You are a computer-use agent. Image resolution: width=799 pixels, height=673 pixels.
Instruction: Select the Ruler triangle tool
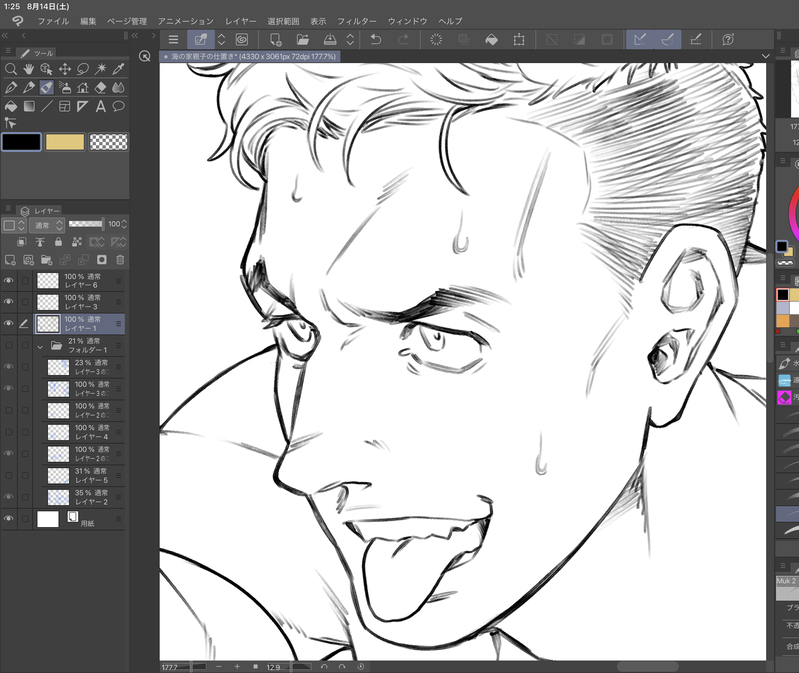pyautogui.click(x=83, y=106)
